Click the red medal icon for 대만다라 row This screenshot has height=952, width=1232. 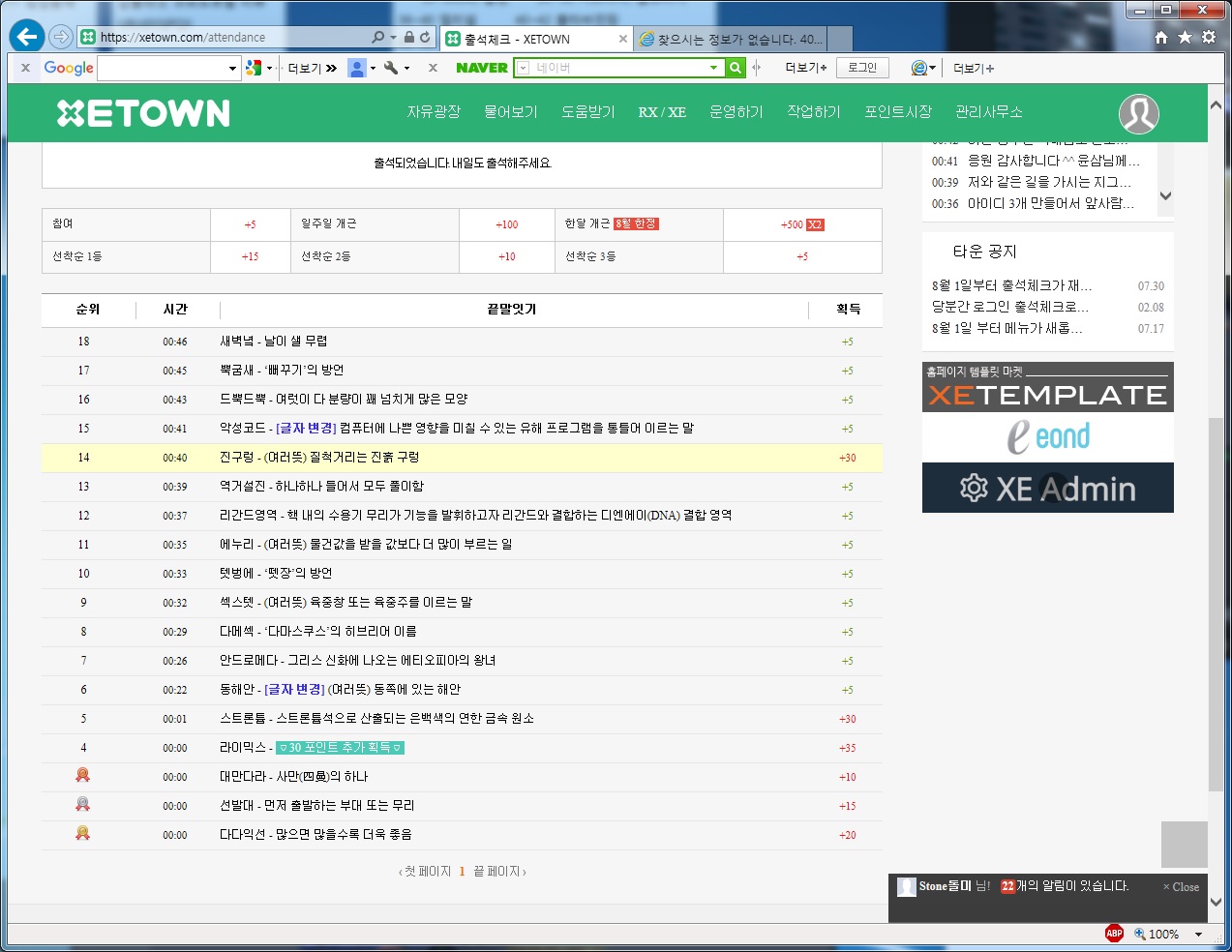click(x=83, y=775)
